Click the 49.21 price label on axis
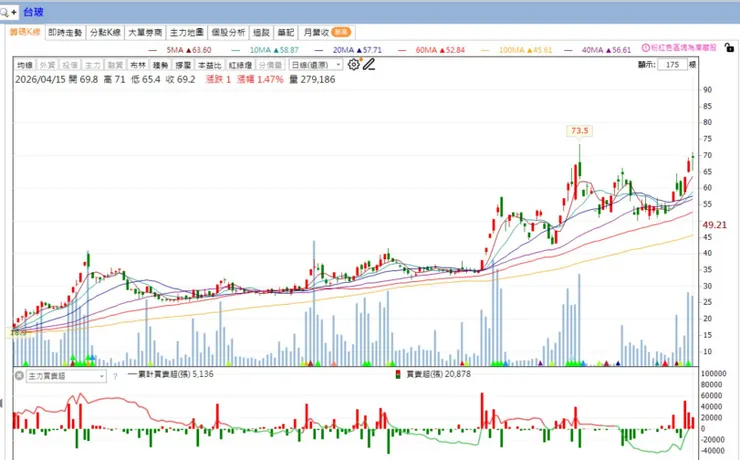Screen dimensions: 740x460 pyautogui.click(x=715, y=225)
